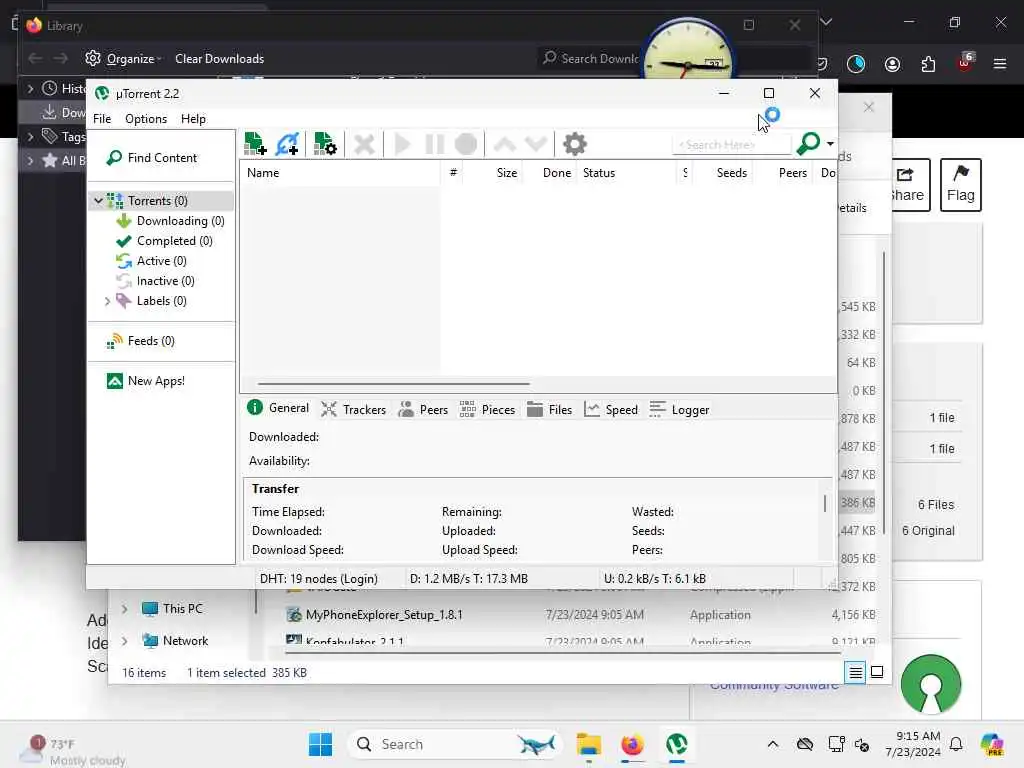Screen dimensions: 1024x768
Task: Switch to the Logger tab
Action: [x=679, y=409]
